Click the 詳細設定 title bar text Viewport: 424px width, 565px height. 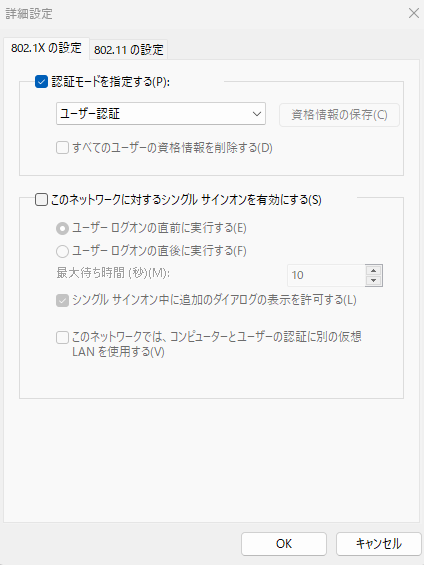29,14
